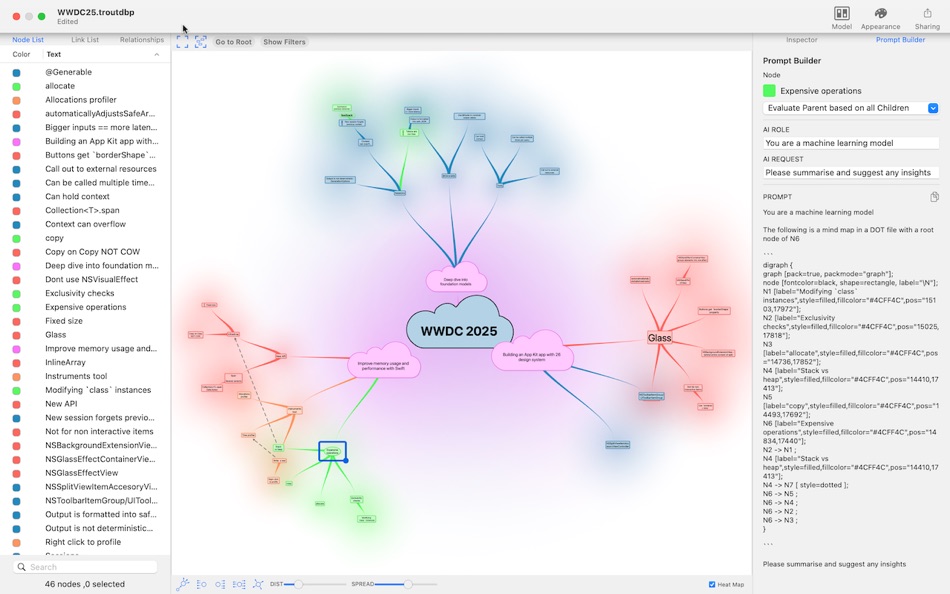Select the allocate row in node list
Viewport: 950px width, 594px height.
[x=85, y=86]
